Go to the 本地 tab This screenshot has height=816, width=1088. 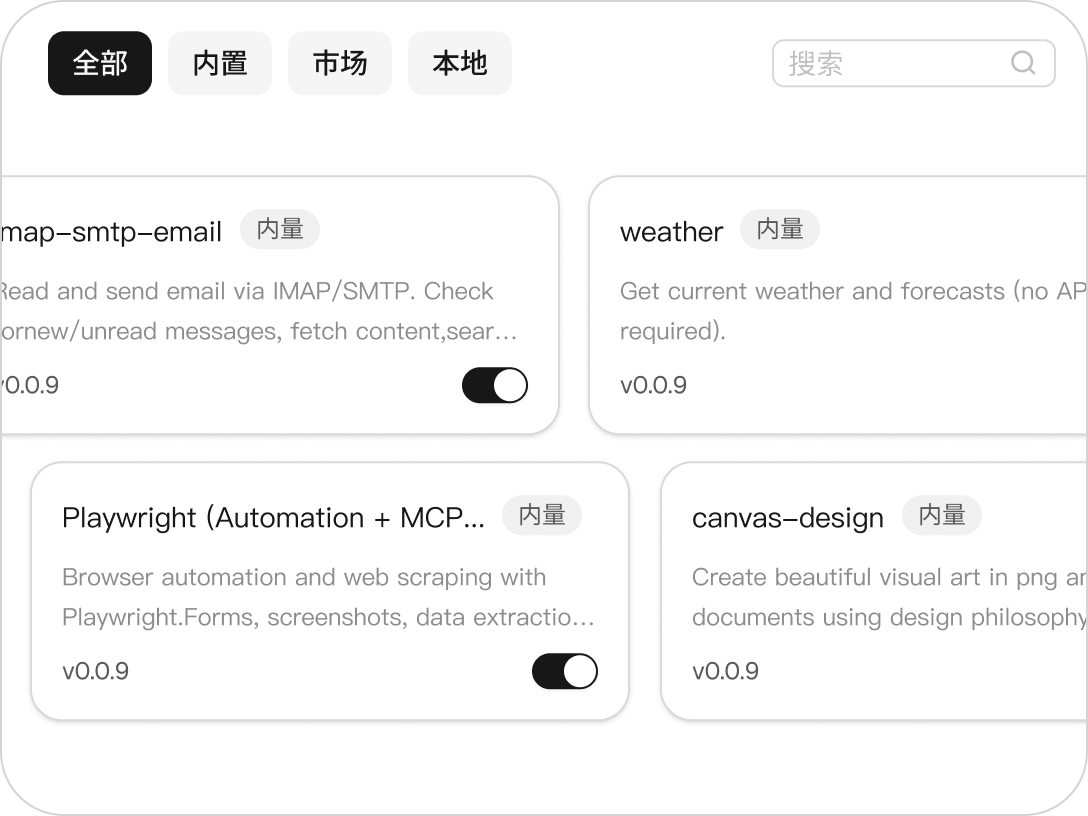click(460, 63)
